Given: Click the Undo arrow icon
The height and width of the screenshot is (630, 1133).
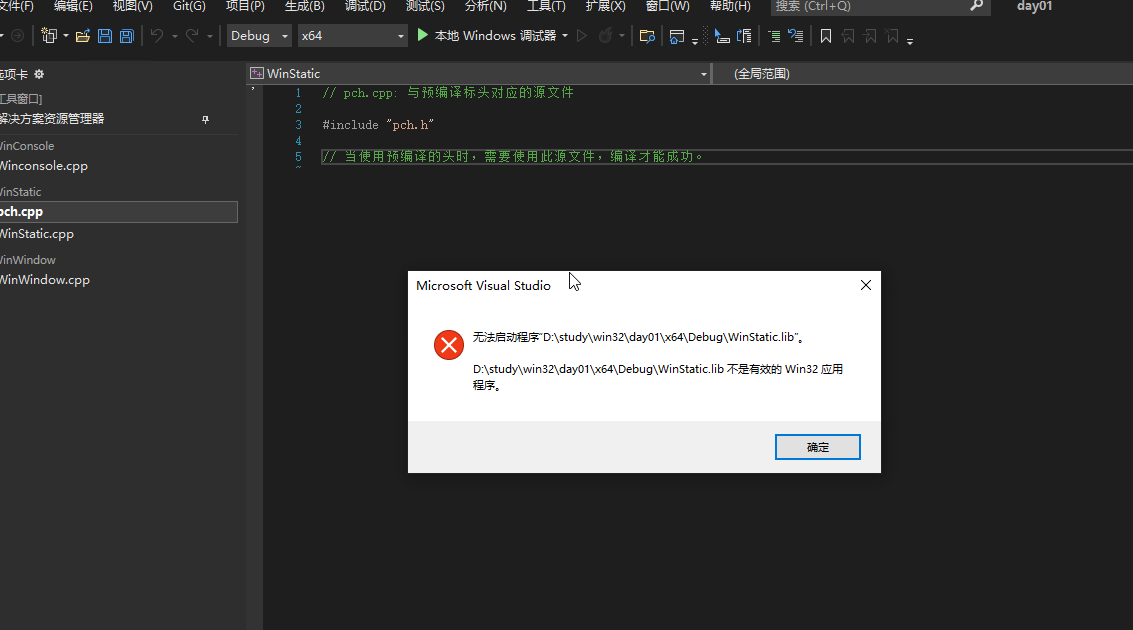Looking at the screenshot, I should pyautogui.click(x=157, y=35).
